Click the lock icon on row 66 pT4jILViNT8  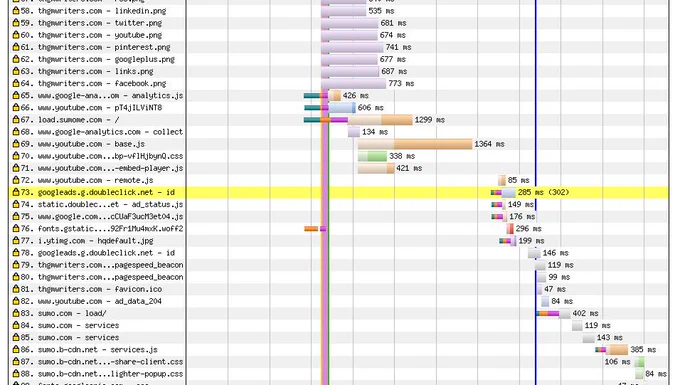pos(16,108)
